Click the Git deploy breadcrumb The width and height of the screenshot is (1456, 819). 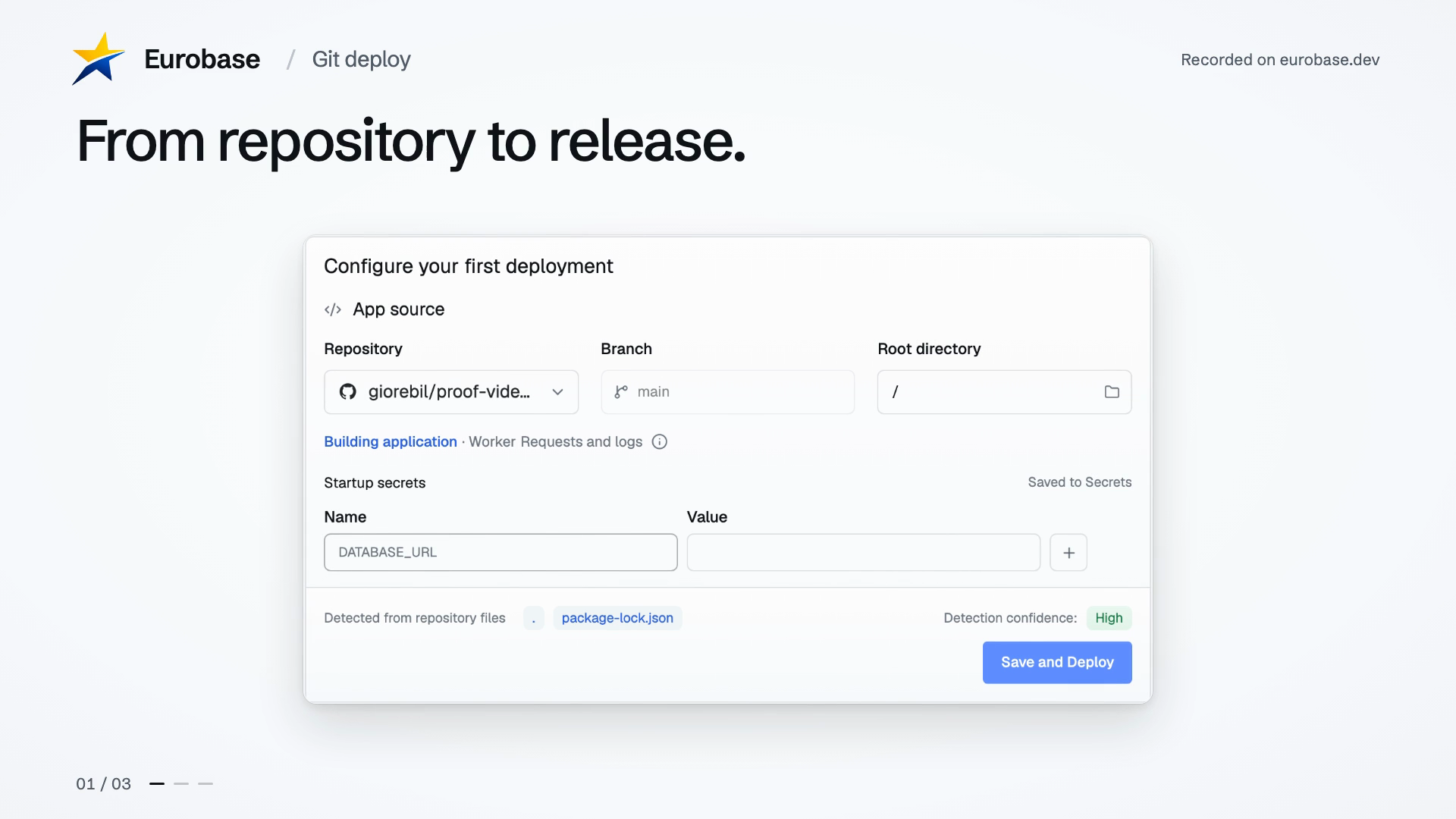pos(361,59)
